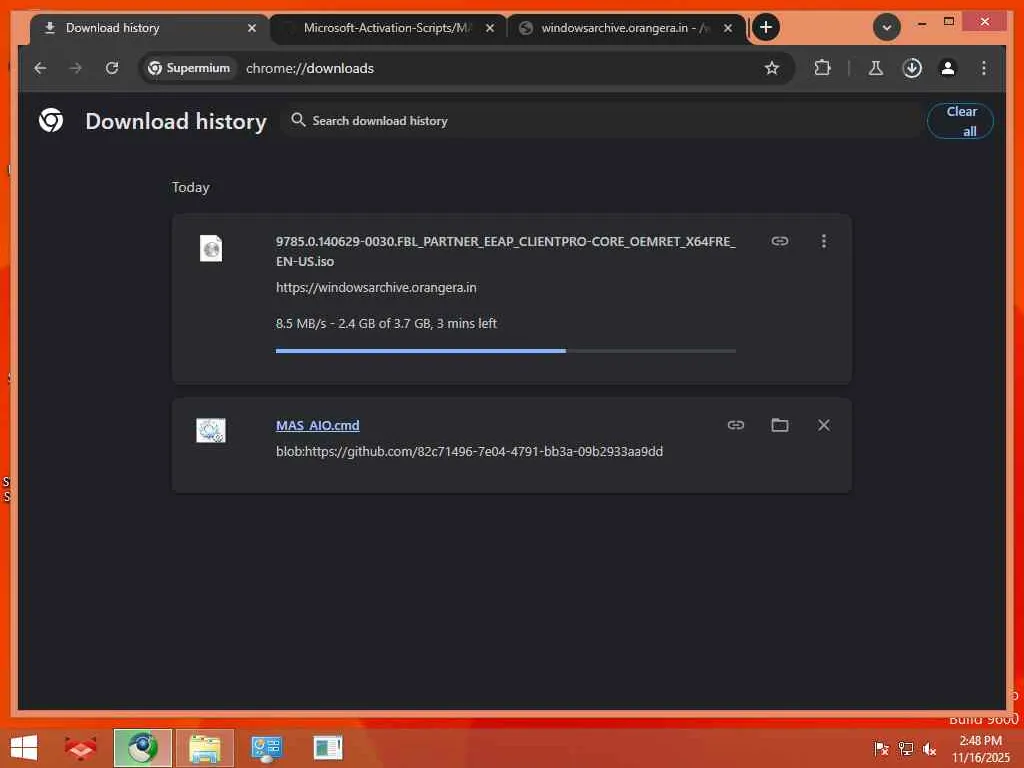Click the ISO download progress bar
The height and width of the screenshot is (768, 1024).
tap(505, 351)
